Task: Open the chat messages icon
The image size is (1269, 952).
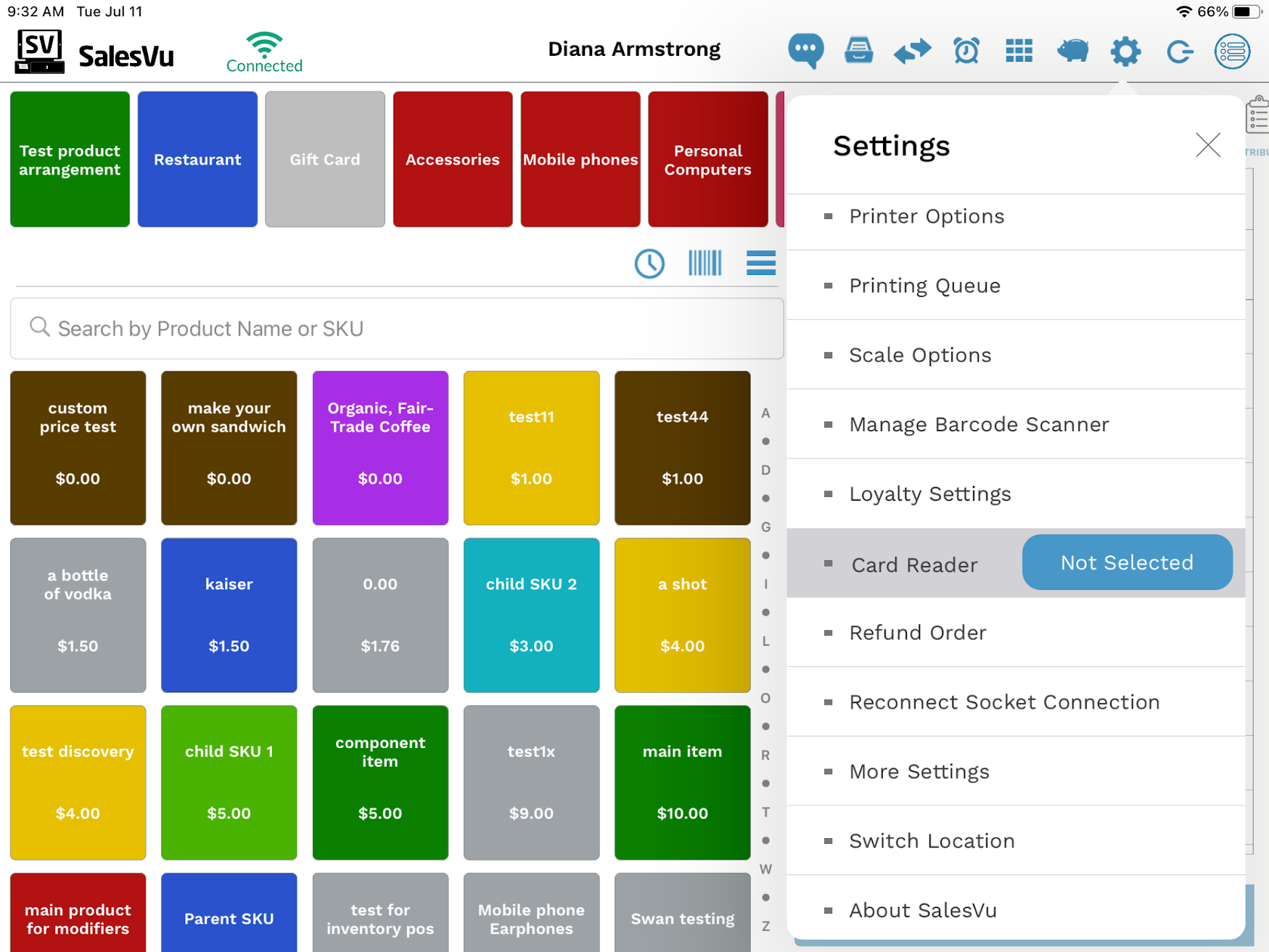Action: point(805,51)
